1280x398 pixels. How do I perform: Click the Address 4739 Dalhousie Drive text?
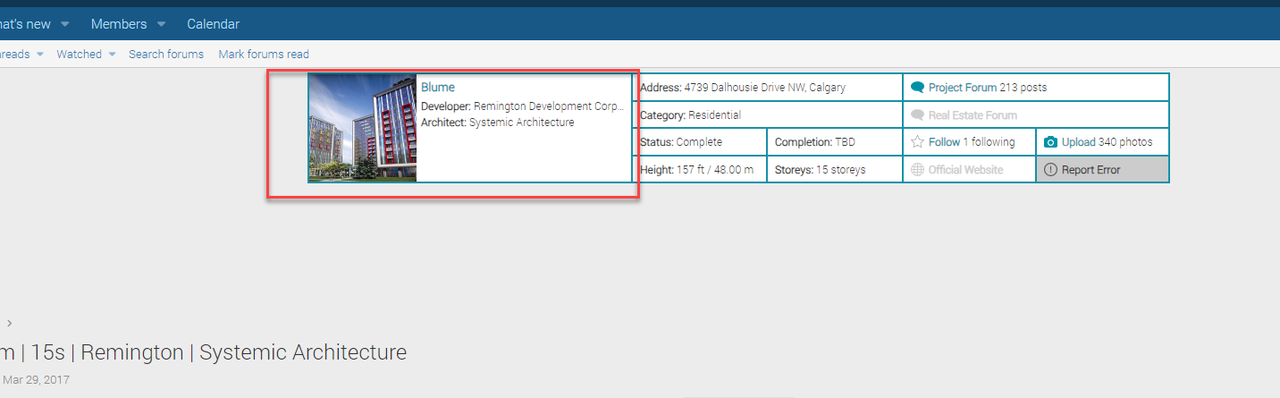742,88
